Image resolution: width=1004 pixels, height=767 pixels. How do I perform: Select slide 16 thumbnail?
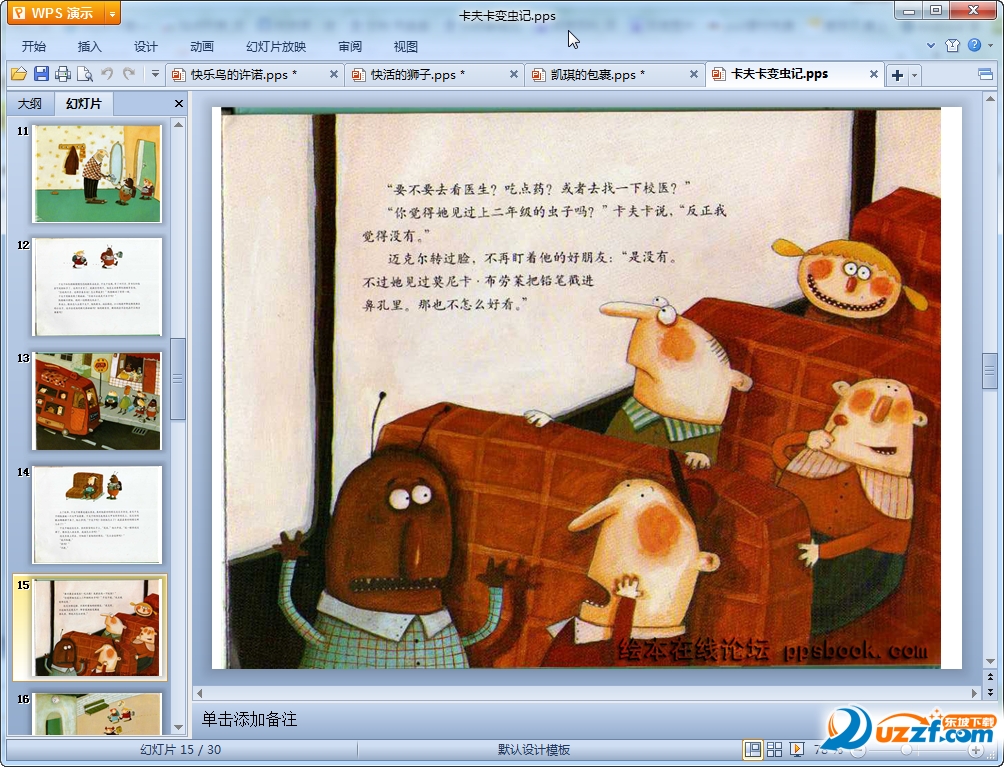click(97, 713)
